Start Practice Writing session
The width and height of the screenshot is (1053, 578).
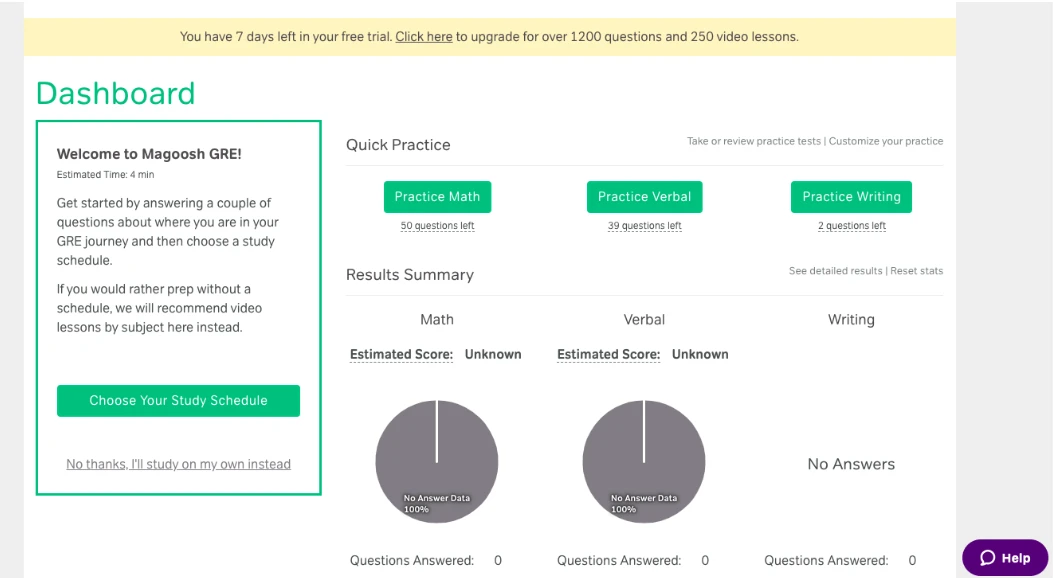851,197
